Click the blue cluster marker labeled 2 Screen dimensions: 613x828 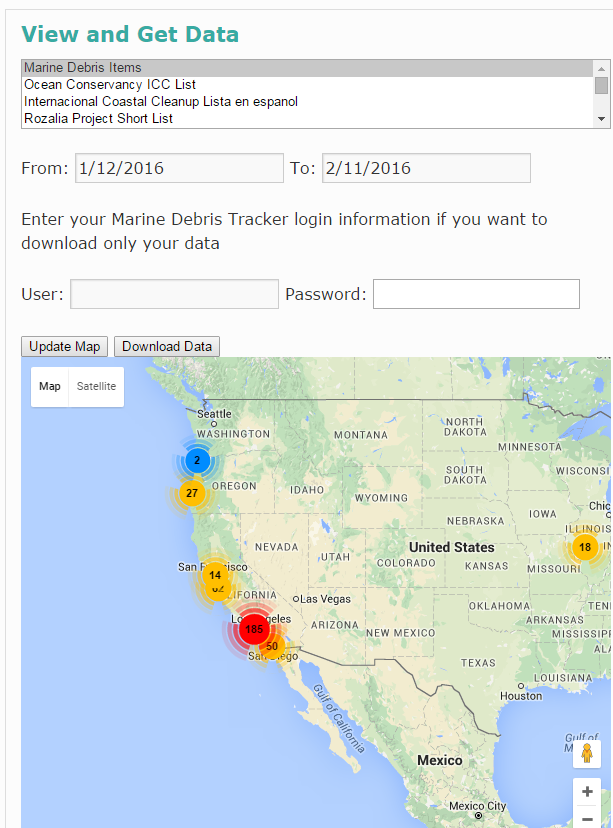point(197,460)
